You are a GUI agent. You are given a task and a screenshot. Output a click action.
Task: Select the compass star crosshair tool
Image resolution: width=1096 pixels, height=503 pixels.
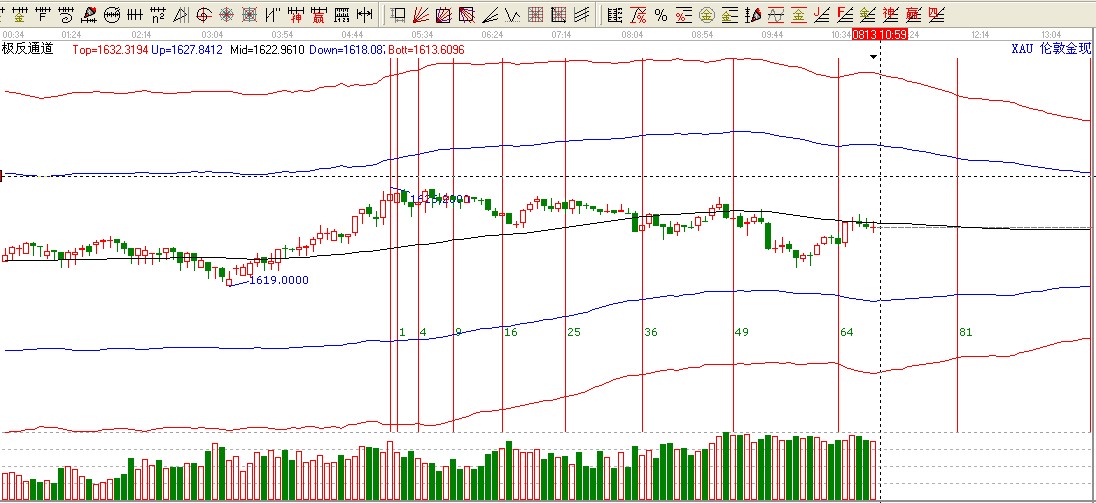[x=226, y=15]
